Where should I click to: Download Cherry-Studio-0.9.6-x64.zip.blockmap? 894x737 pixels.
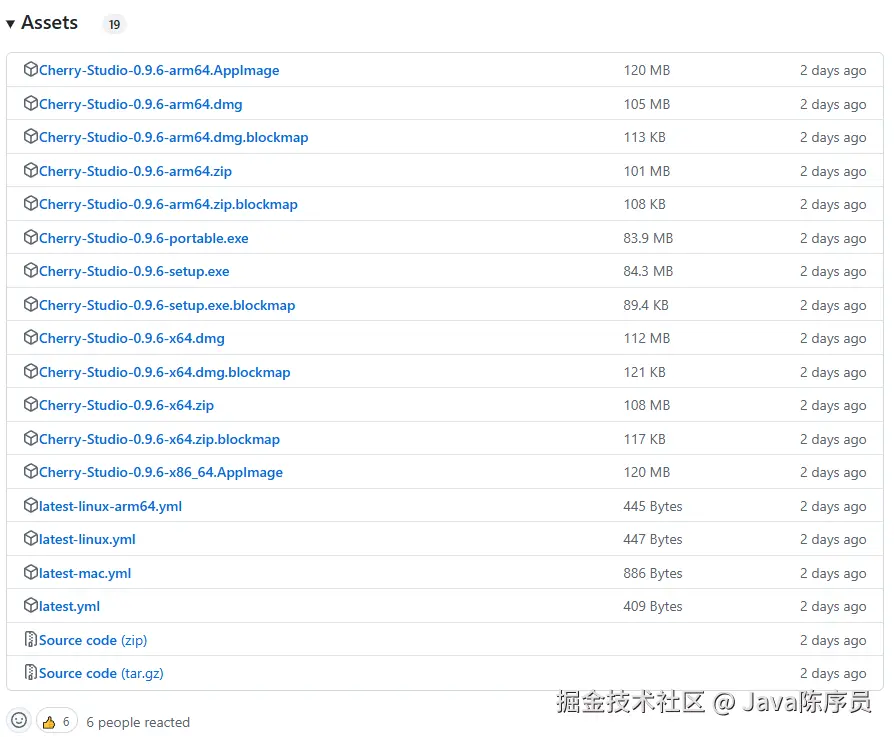[159, 439]
